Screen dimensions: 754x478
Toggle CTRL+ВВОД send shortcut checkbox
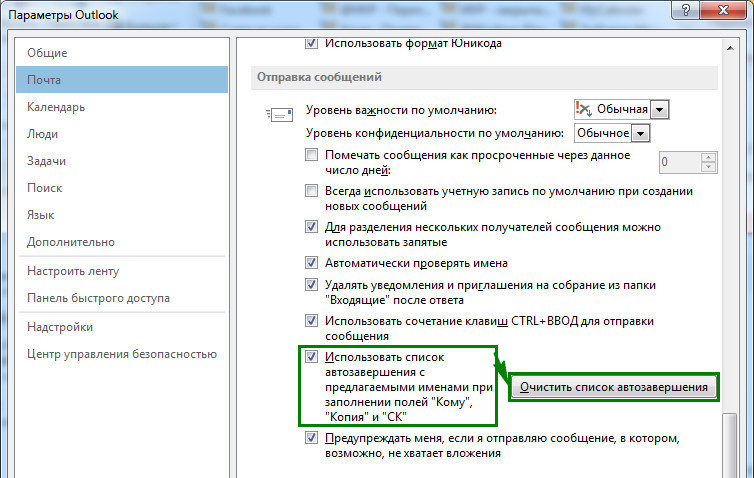point(311,320)
